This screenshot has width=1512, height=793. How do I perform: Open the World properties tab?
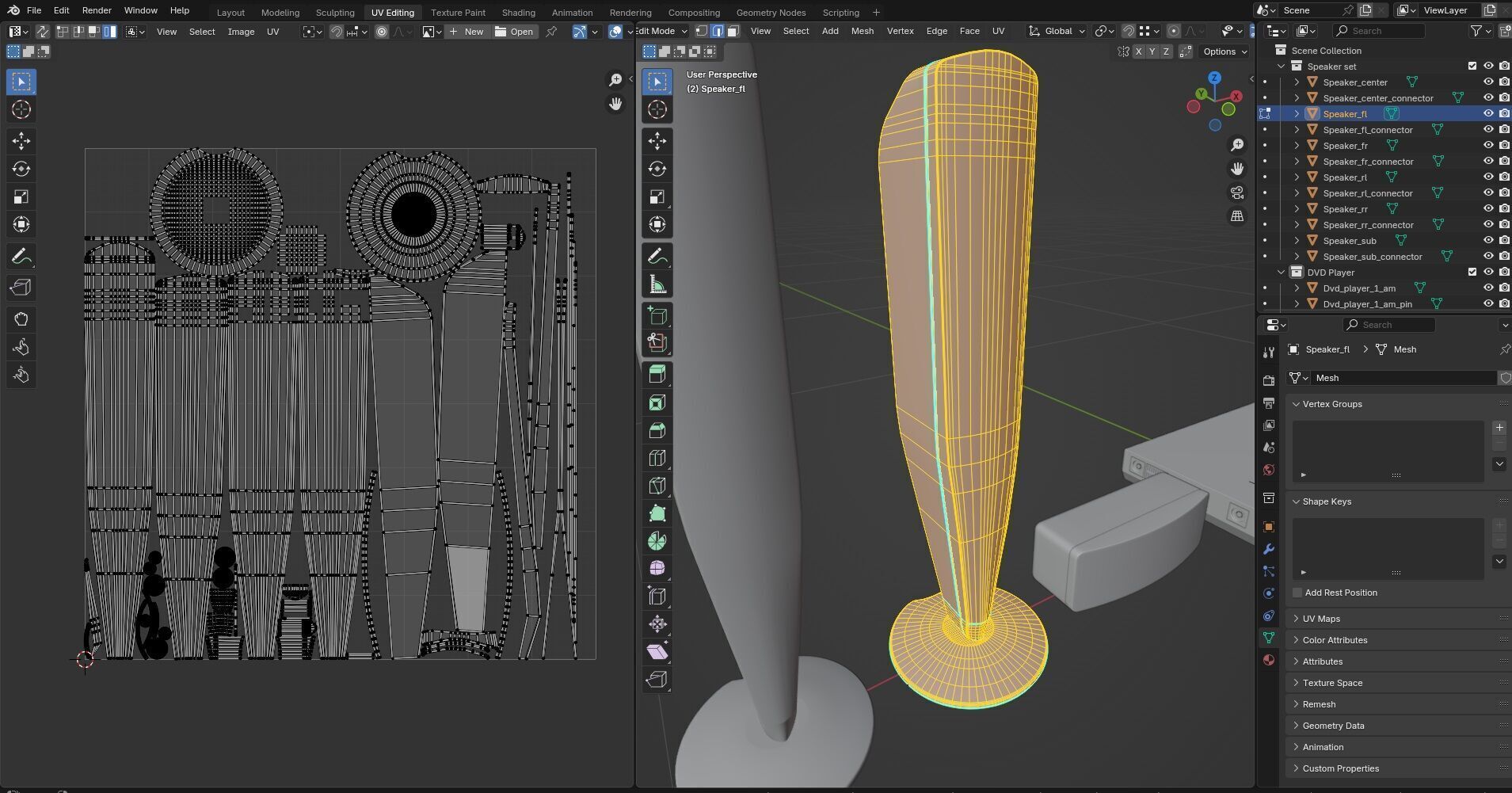tap(1269, 470)
